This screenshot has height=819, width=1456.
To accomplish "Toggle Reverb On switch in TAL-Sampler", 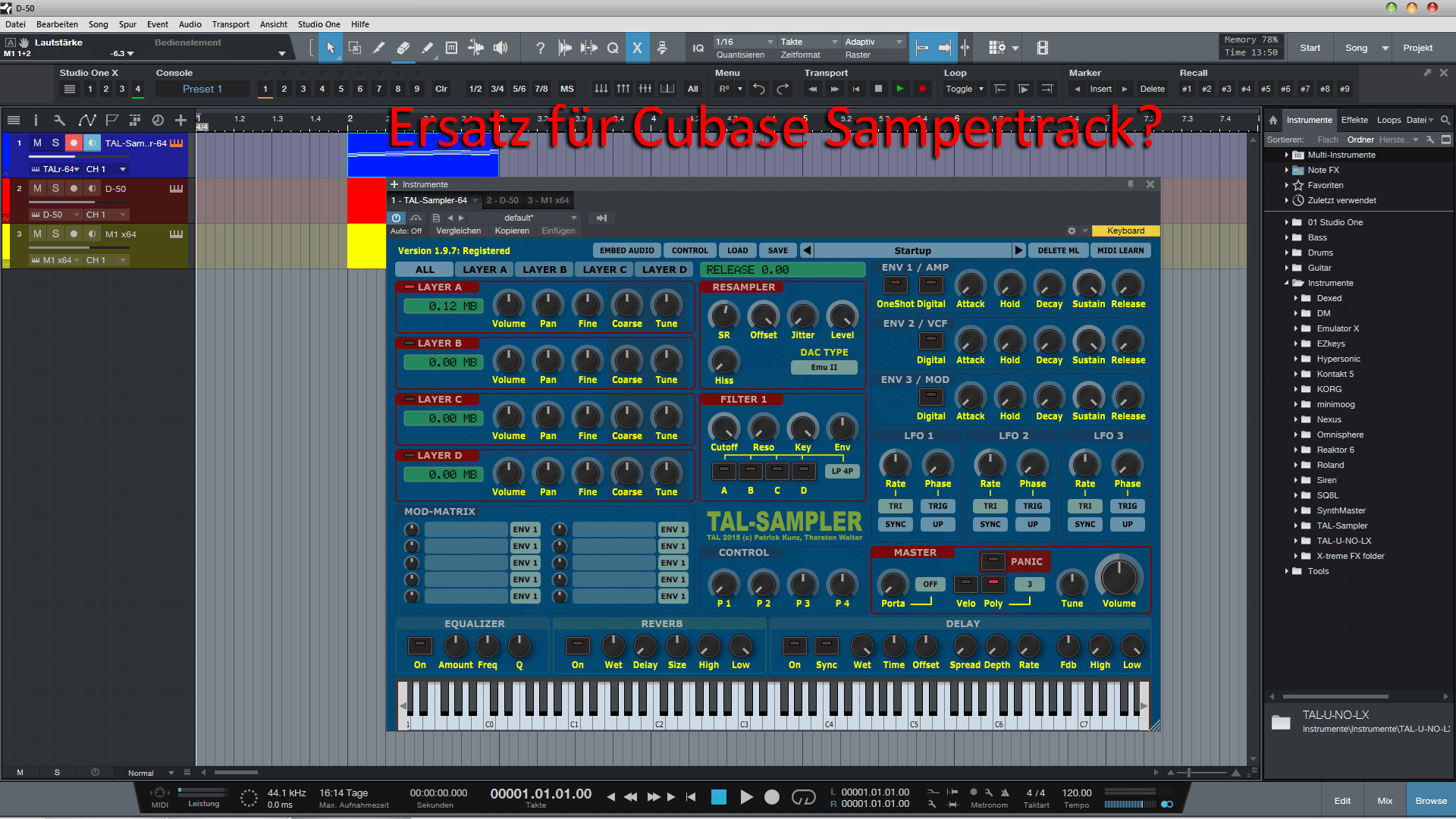I will tap(577, 646).
